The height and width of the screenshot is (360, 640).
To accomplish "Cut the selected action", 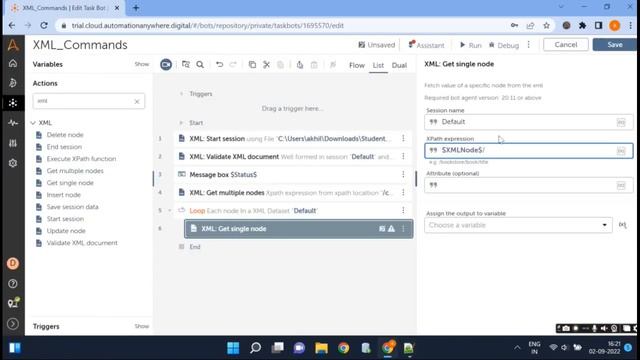I will point(267,64).
